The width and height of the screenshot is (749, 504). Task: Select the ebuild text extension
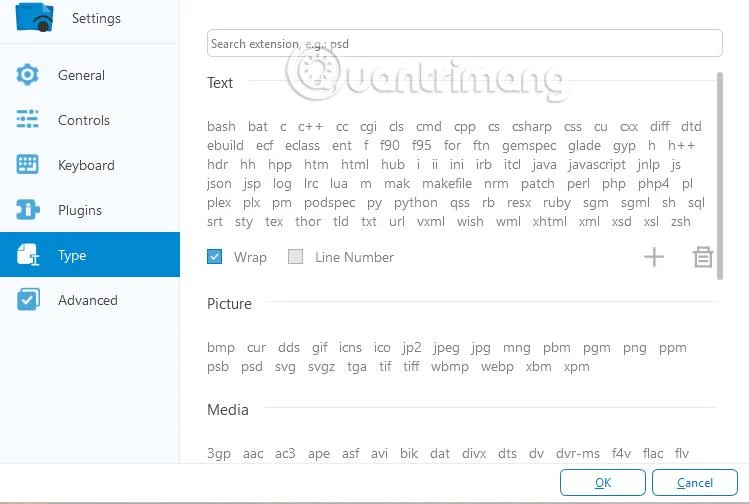pos(225,145)
